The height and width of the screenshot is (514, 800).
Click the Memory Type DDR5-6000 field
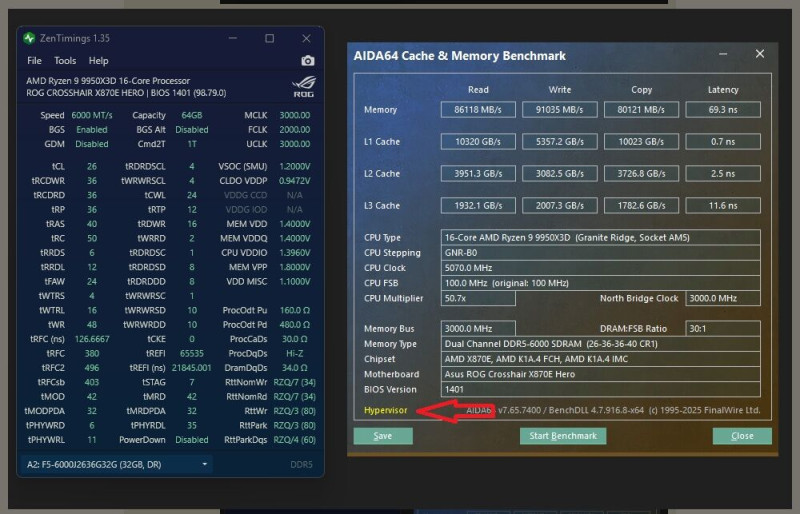click(x=601, y=344)
